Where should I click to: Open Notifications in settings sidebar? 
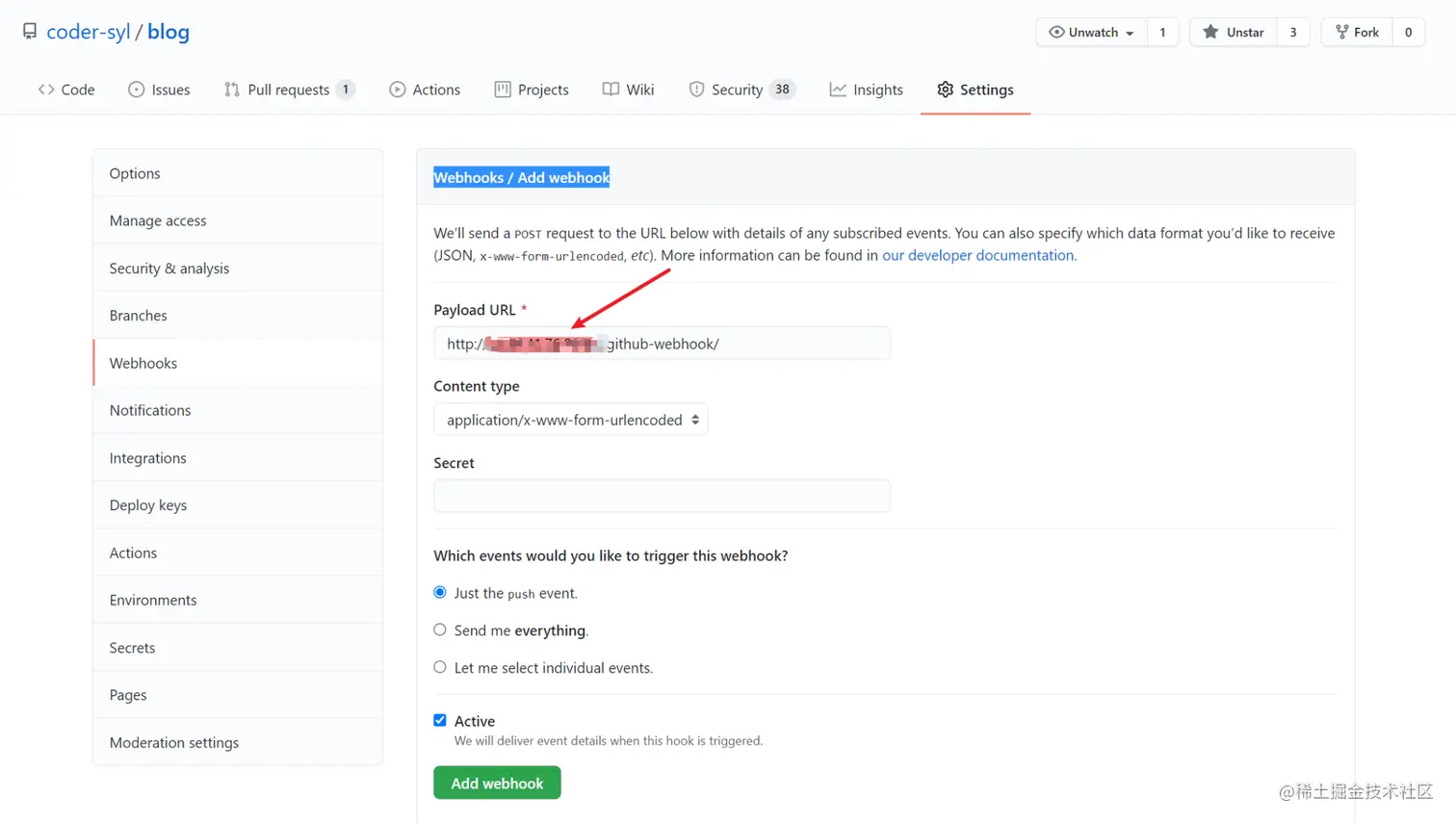(238, 410)
